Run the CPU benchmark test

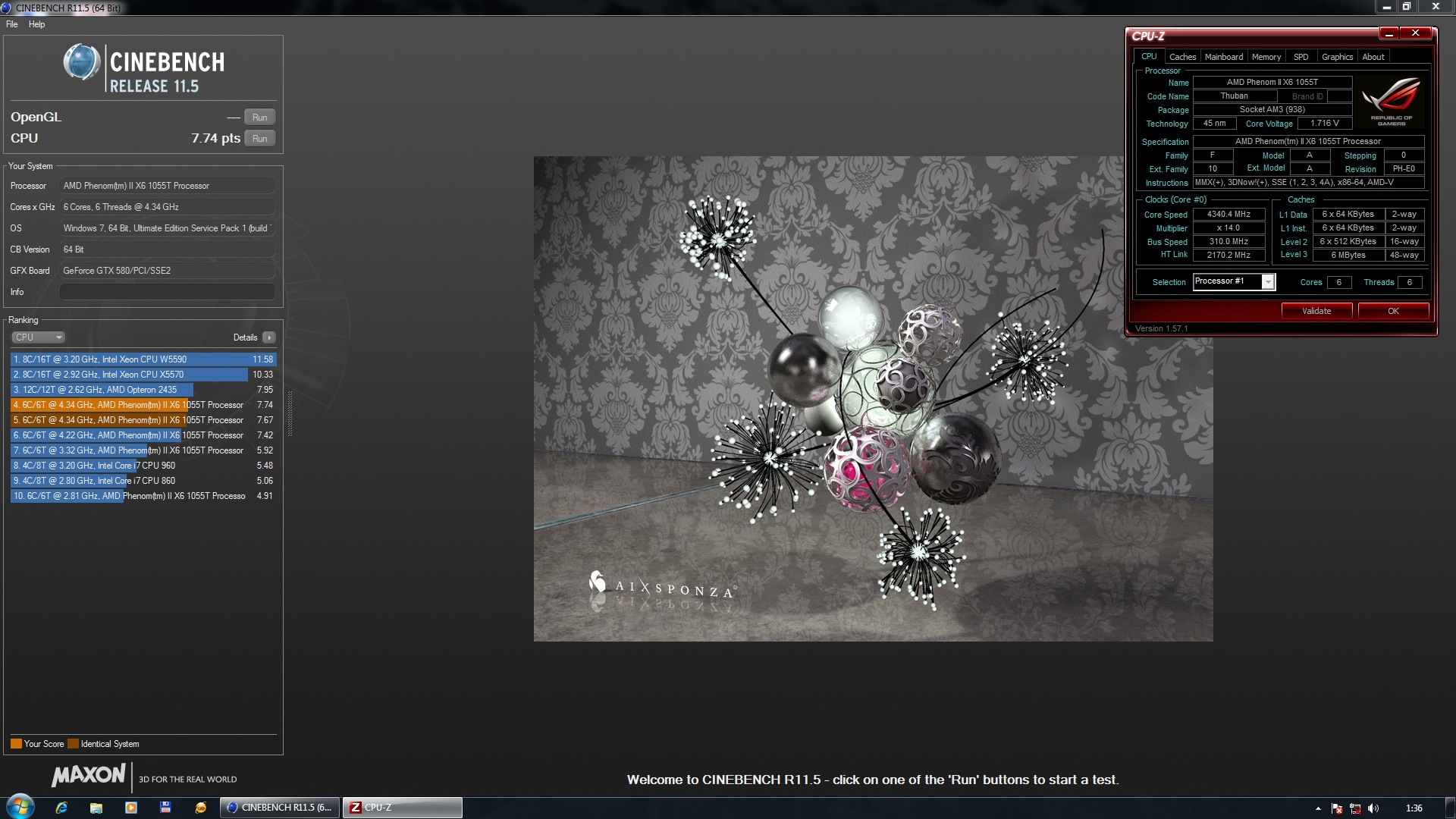point(259,139)
